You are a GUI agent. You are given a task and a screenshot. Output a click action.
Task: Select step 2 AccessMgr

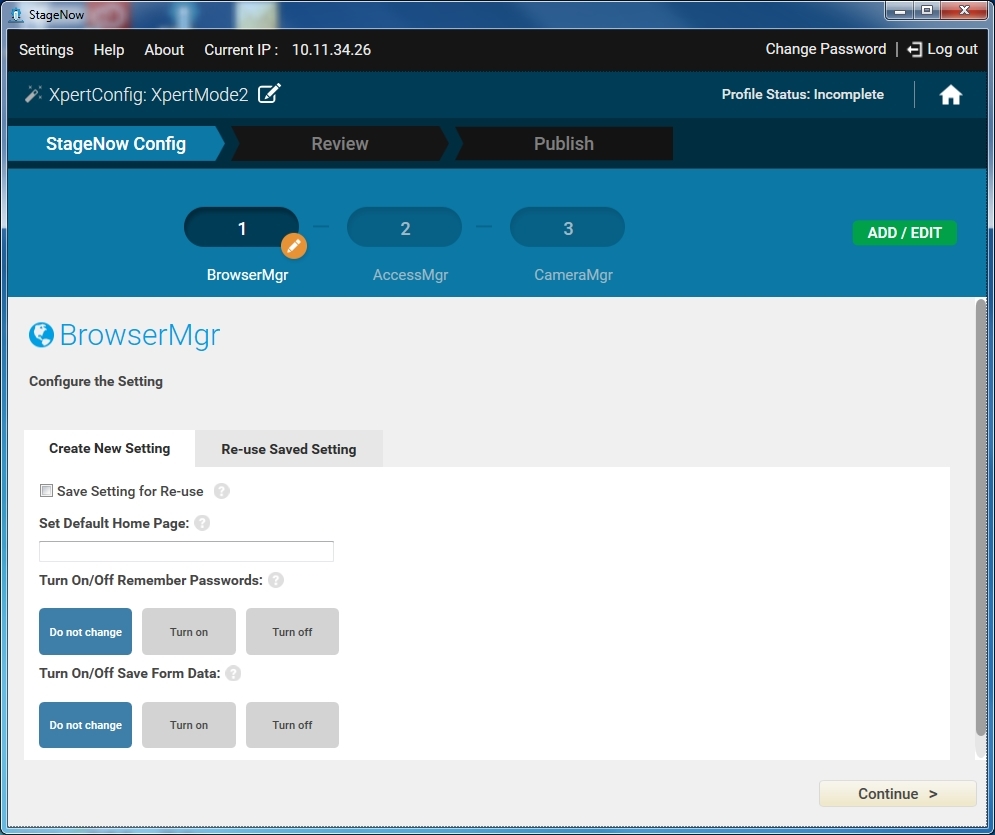(404, 229)
